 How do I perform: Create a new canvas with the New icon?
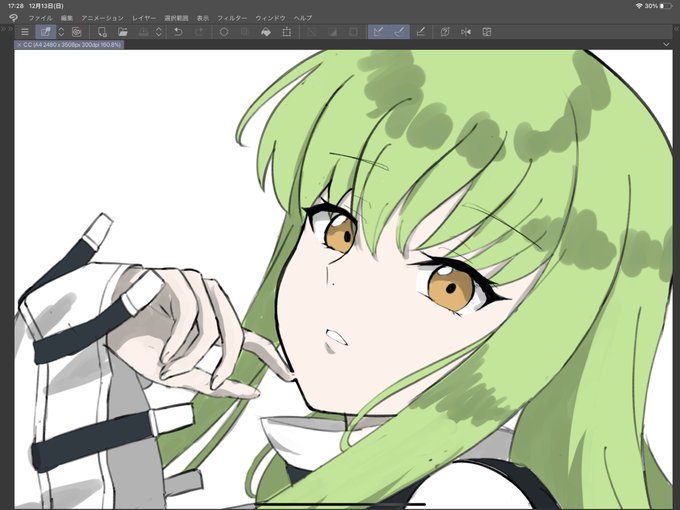(x=102, y=32)
